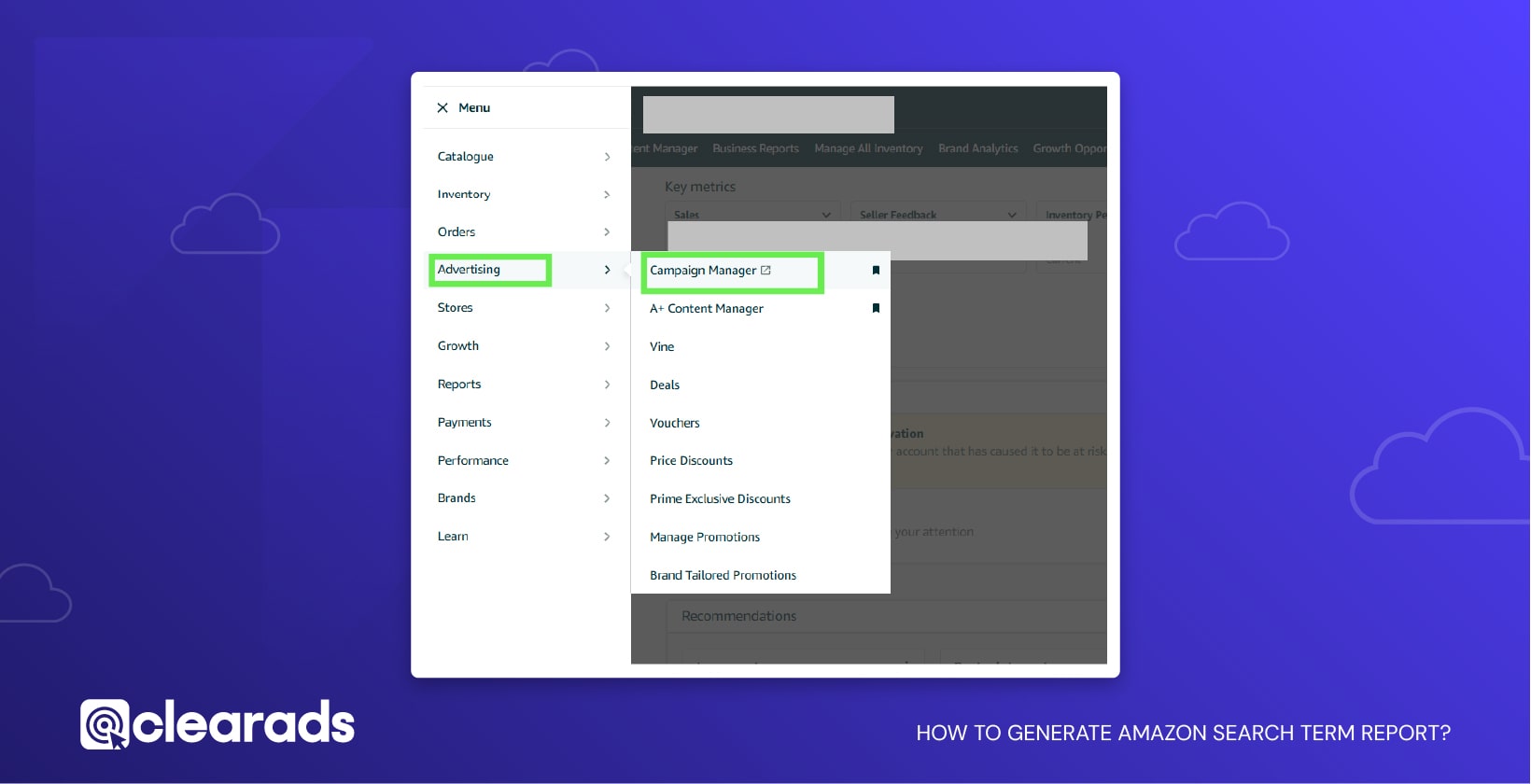This screenshot has height=784, width=1531.
Task: Go to Manage All Inventory in the top bar
Action: point(868,148)
